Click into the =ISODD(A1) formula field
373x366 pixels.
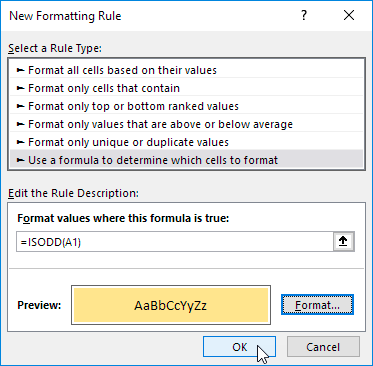coord(175,242)
